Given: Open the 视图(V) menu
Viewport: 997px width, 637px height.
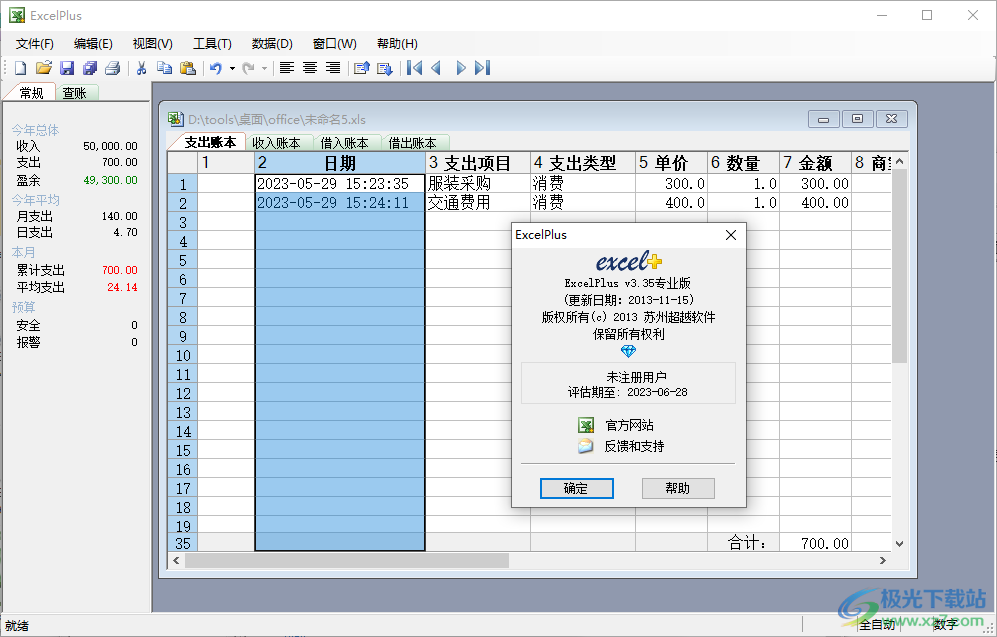Looking at the screenshot, I should 153,44.
